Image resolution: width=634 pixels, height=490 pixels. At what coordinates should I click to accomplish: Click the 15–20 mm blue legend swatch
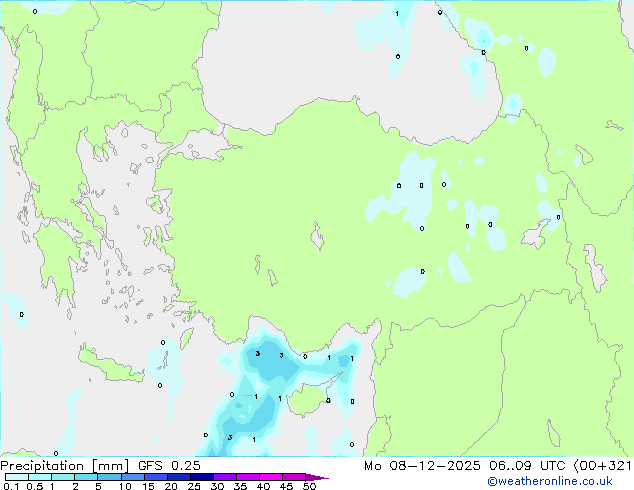pos(155,477)
